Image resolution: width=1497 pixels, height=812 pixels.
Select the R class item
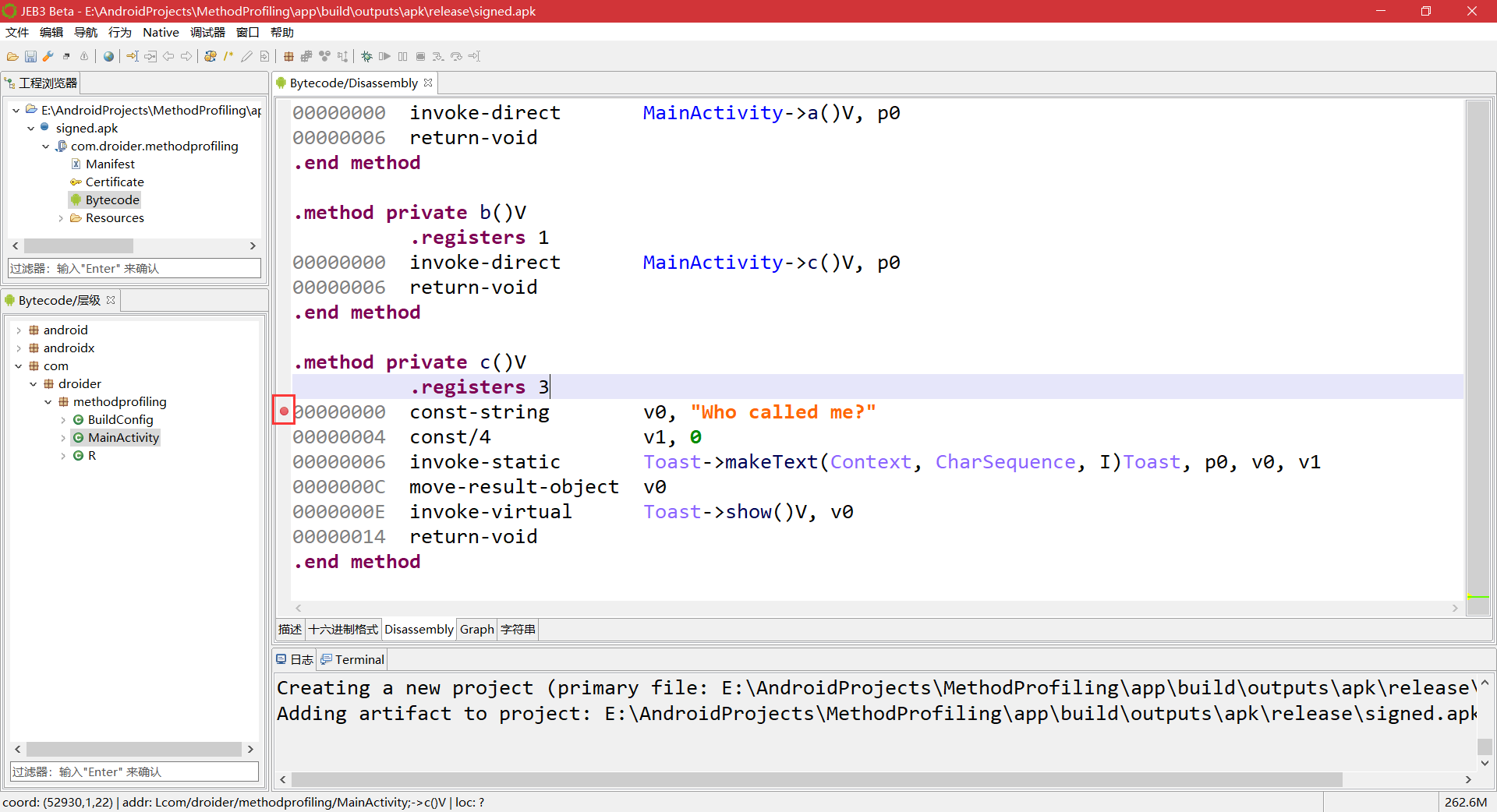(x=92, y=456)
